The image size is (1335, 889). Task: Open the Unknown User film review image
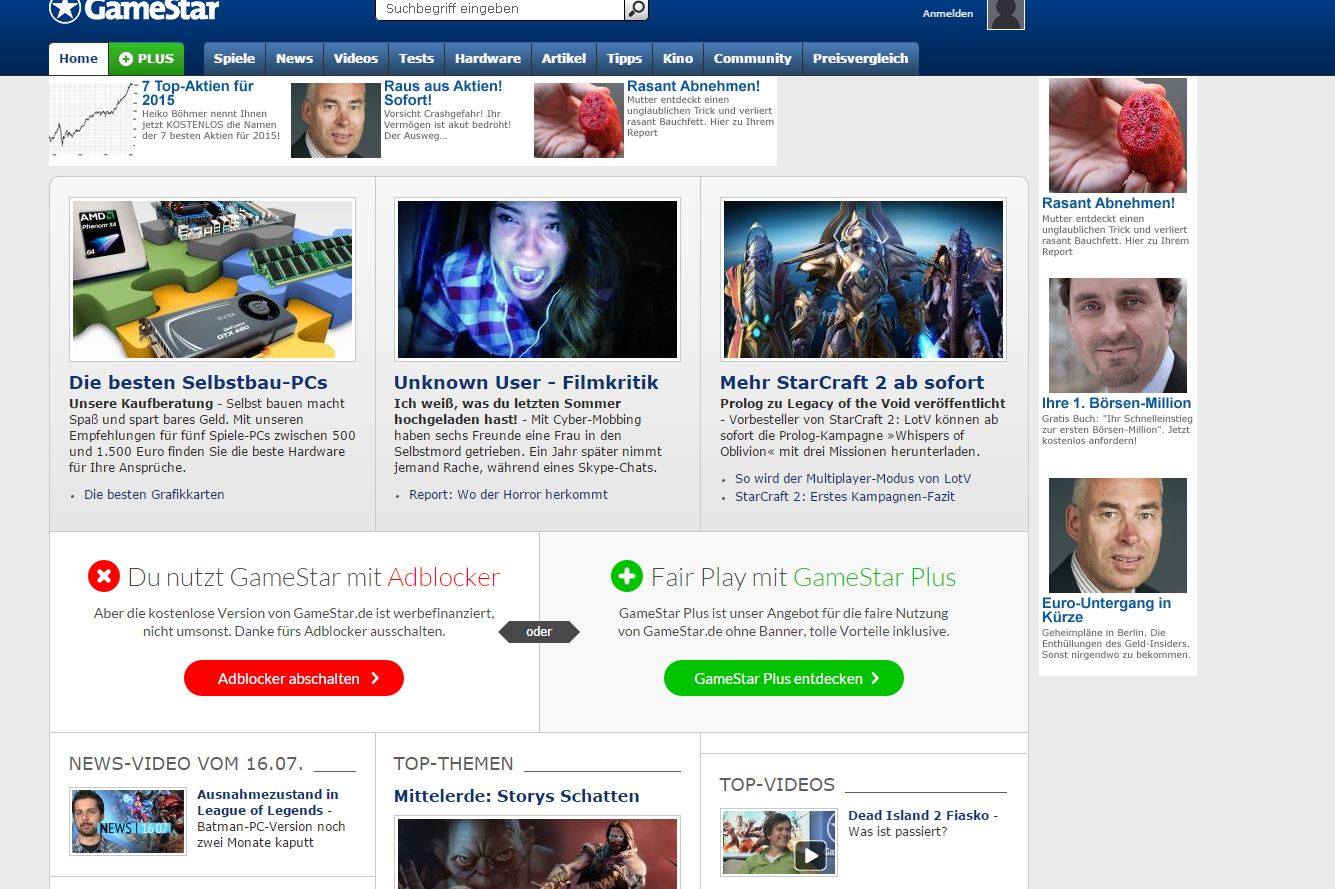(537, 280)
